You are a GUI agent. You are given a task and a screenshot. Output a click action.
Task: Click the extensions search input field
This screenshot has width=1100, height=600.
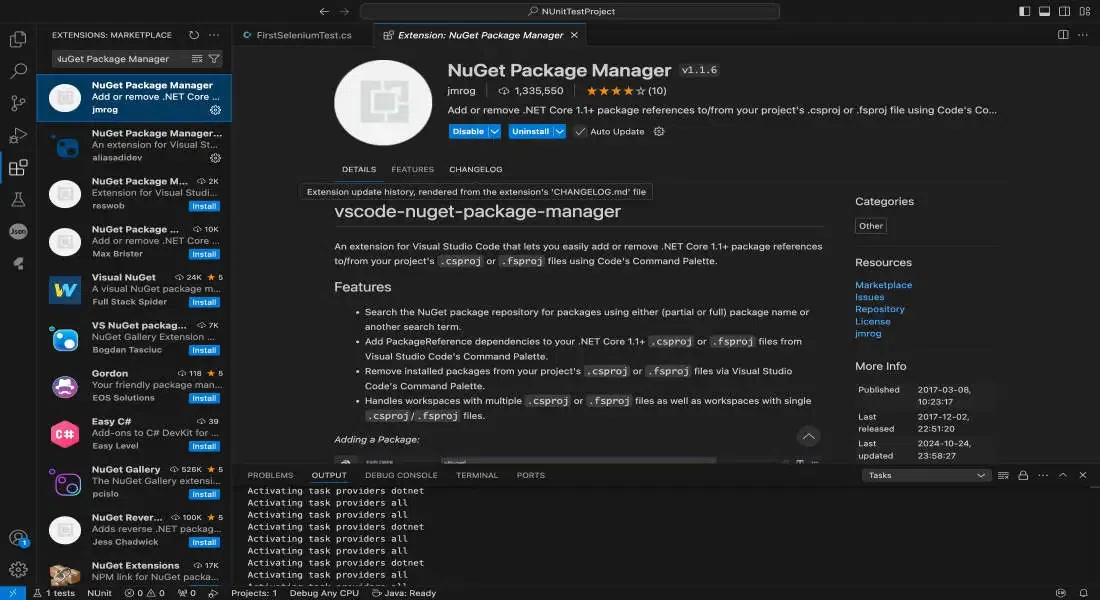click(x=121, y=59)
